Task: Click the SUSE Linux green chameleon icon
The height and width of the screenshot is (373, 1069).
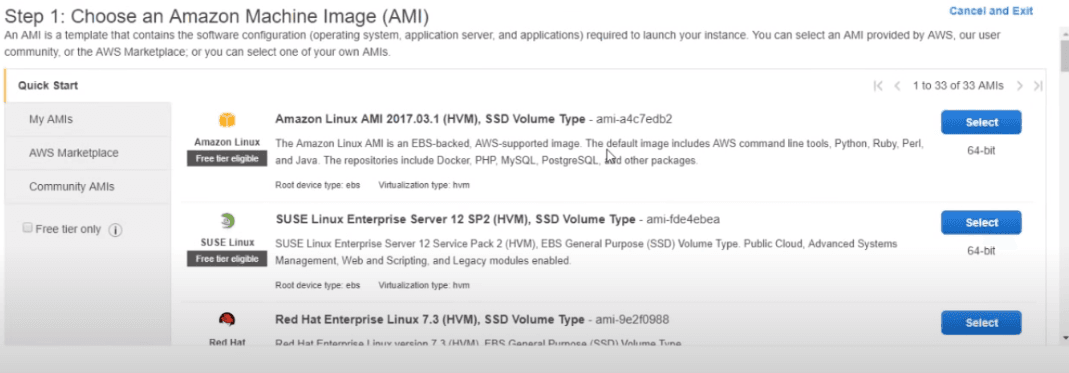Action: click(227, 220)
